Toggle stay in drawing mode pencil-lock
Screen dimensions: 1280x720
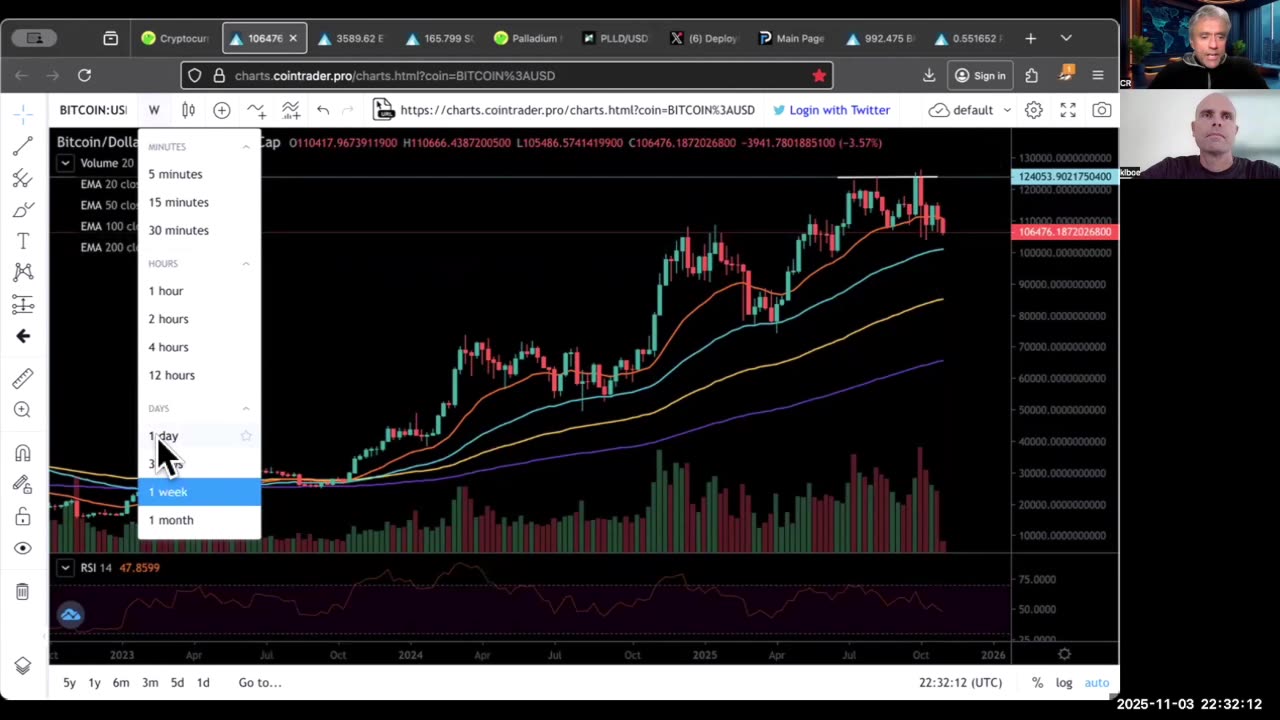(x=23, y=485)
